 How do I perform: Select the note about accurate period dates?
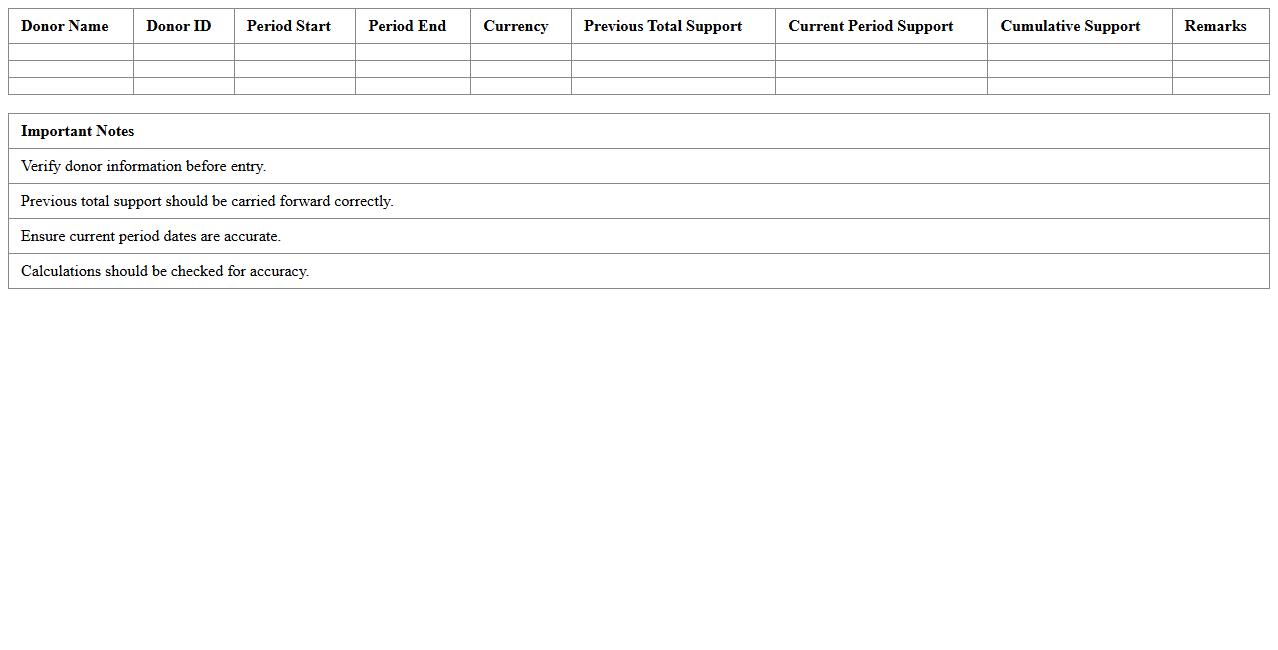(x=151, y=236)
